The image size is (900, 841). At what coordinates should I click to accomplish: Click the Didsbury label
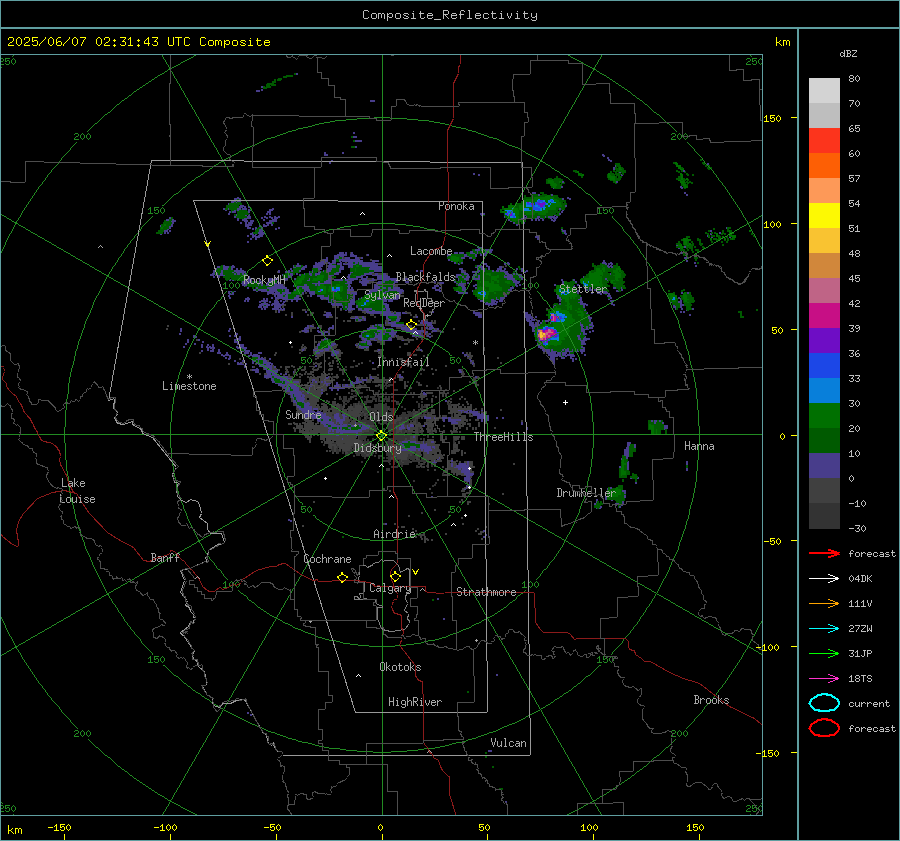tap(378, 448)
